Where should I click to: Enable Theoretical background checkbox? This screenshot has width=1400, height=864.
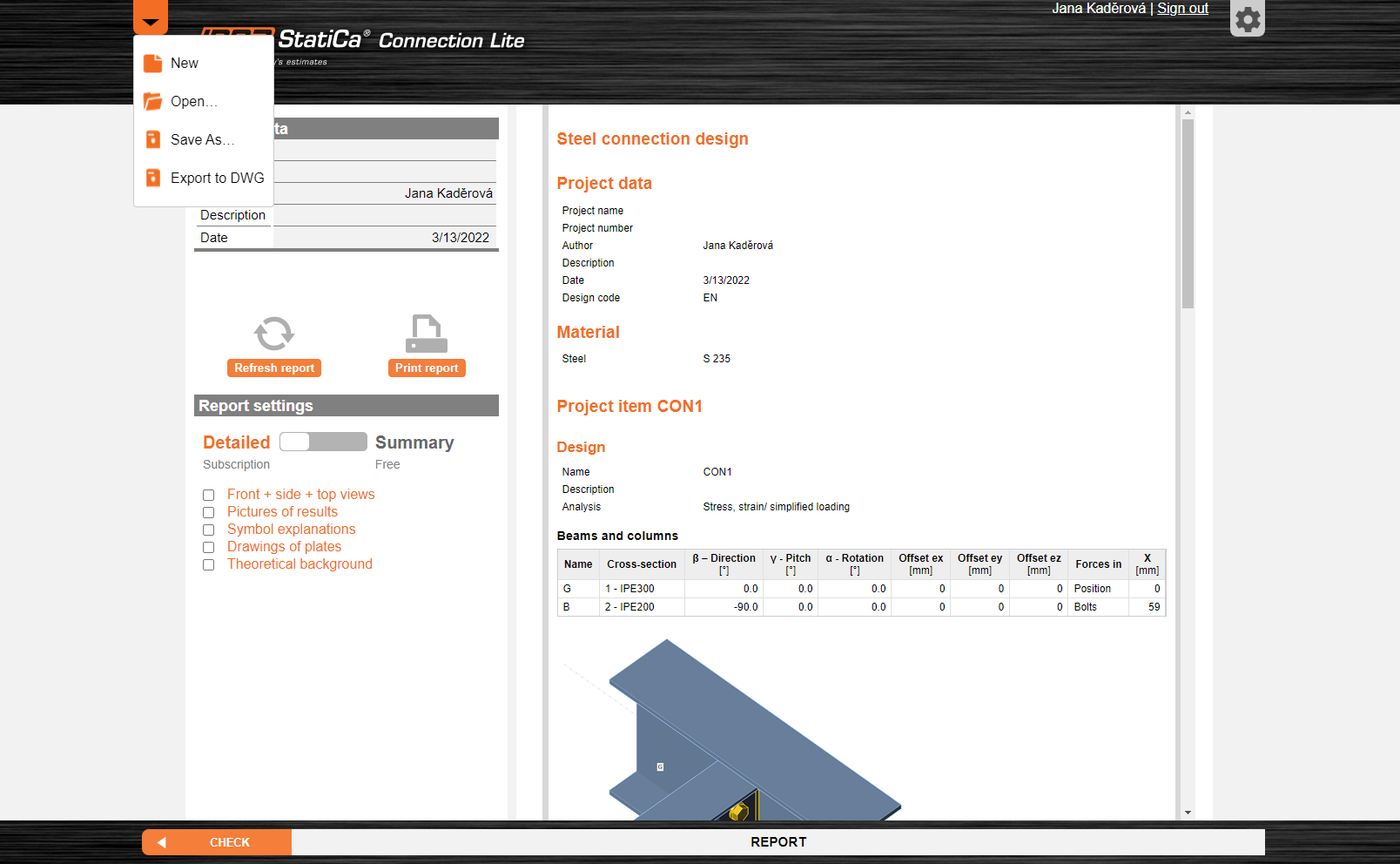pos(209,565)
